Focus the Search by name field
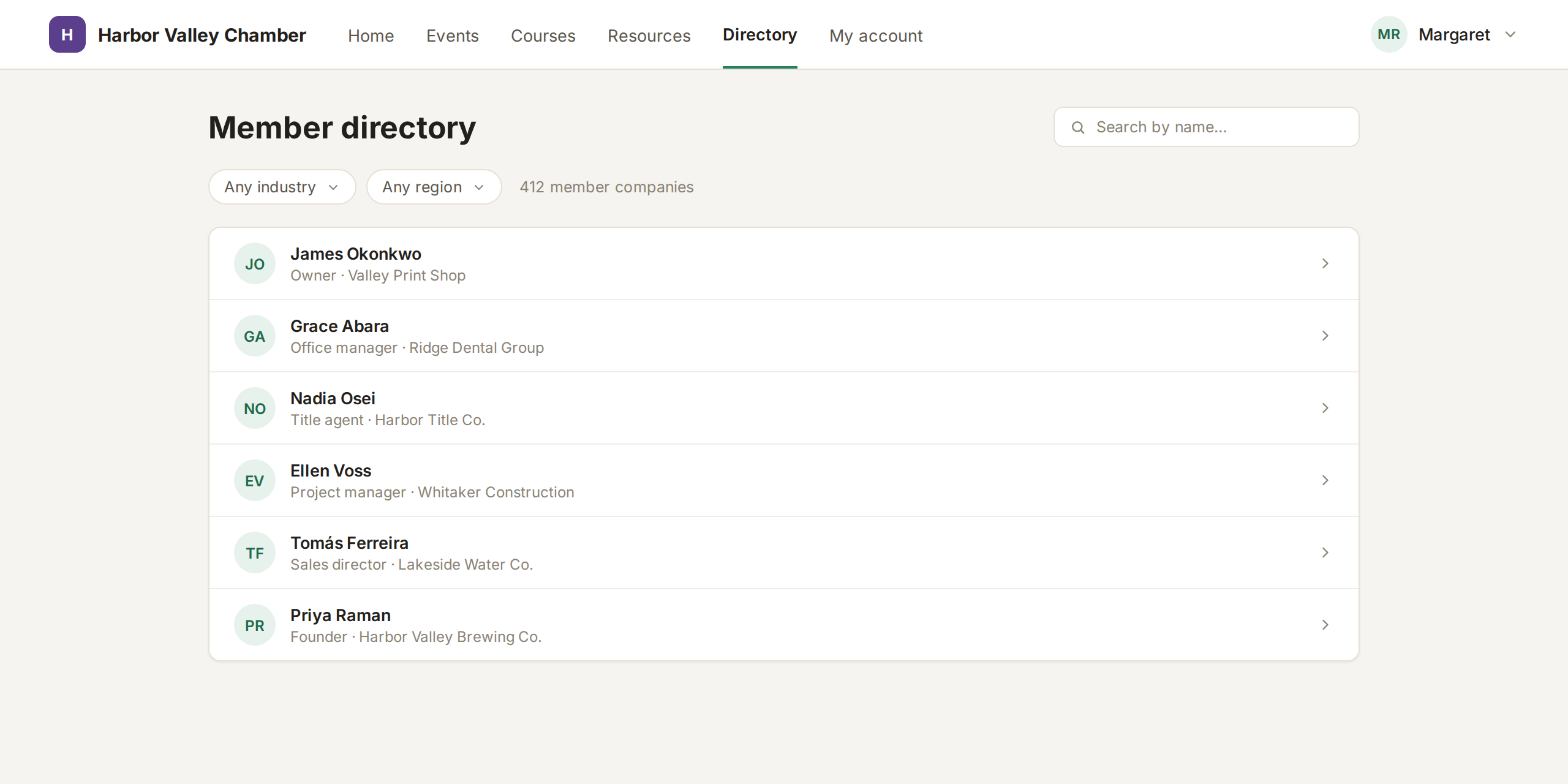Viewport: 1568px width, 784px height. pyautogui.click(x=1207, y=127)
